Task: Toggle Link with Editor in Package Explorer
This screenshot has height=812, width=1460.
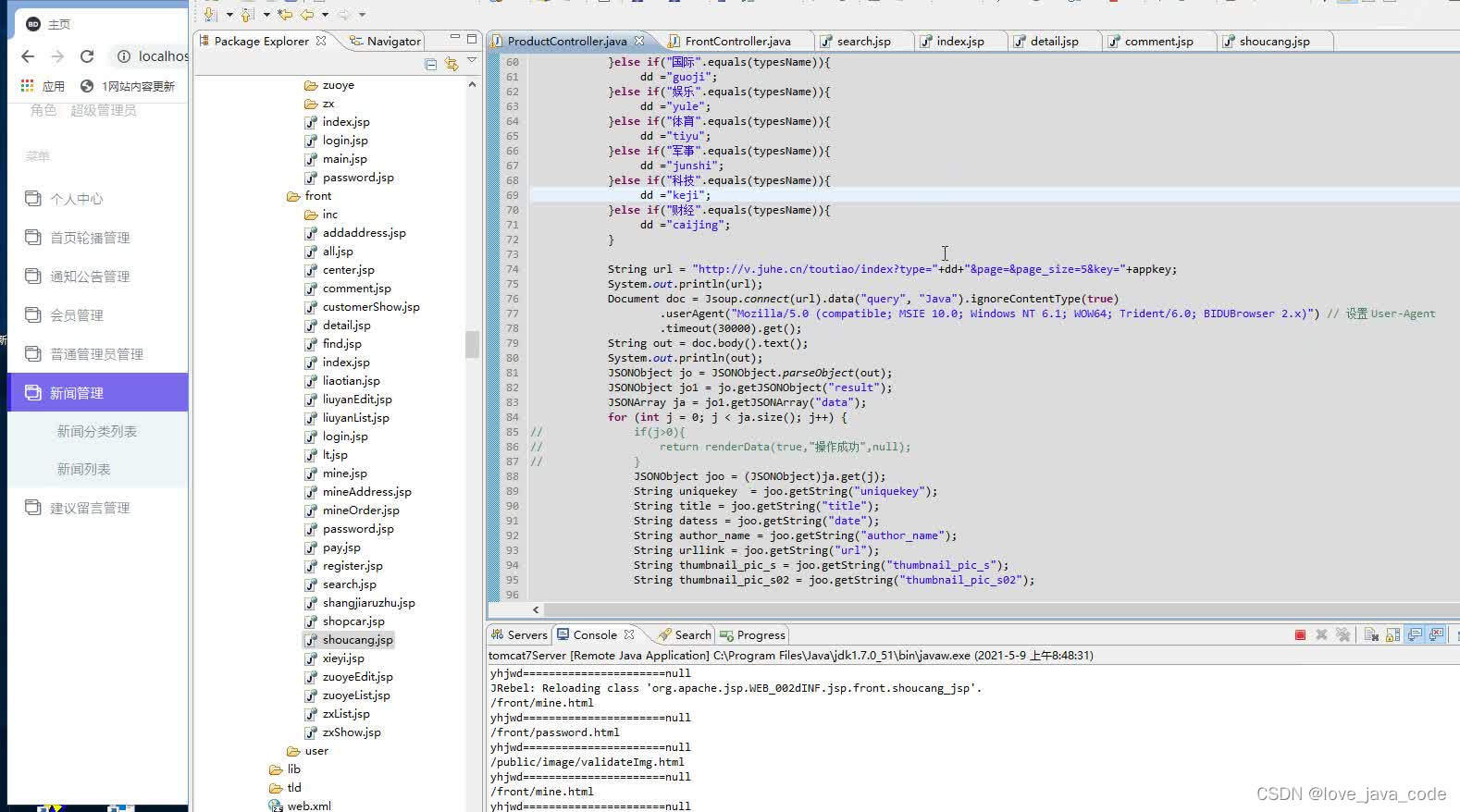Action: (x=451, y=64)
